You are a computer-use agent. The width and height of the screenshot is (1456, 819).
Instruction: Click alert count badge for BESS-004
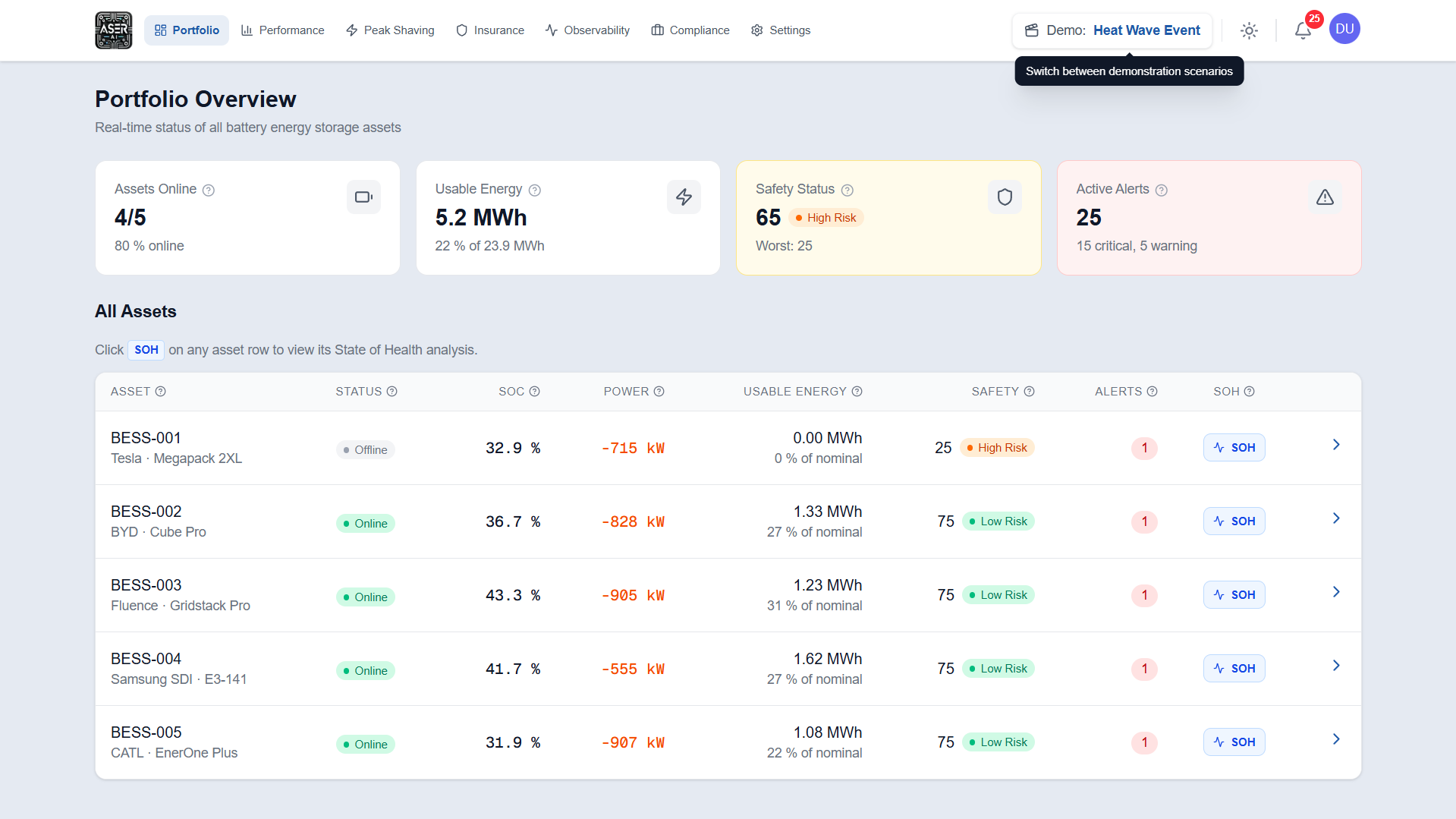tap(1145, 669)
